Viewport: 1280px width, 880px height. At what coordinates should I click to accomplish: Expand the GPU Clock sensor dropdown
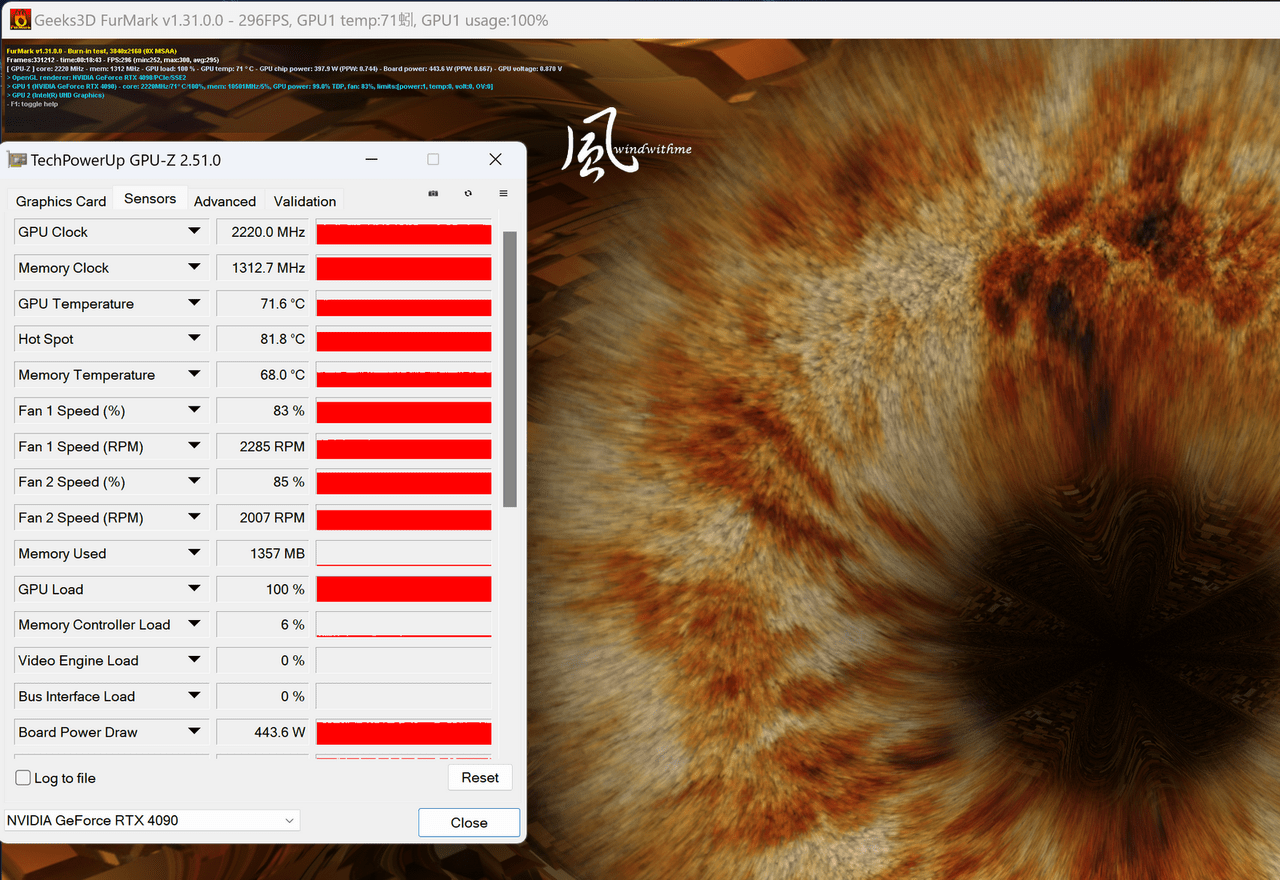194,232
